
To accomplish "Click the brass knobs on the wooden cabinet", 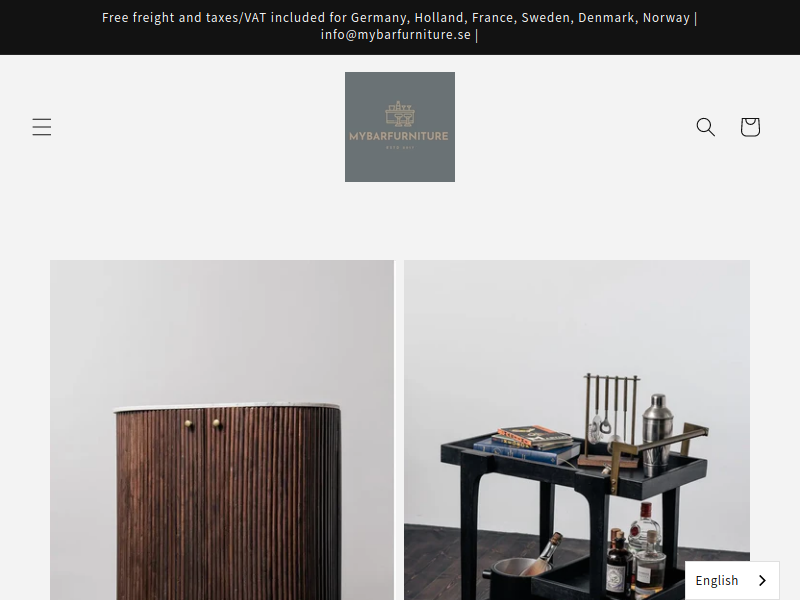I will (x=203, y=423).
